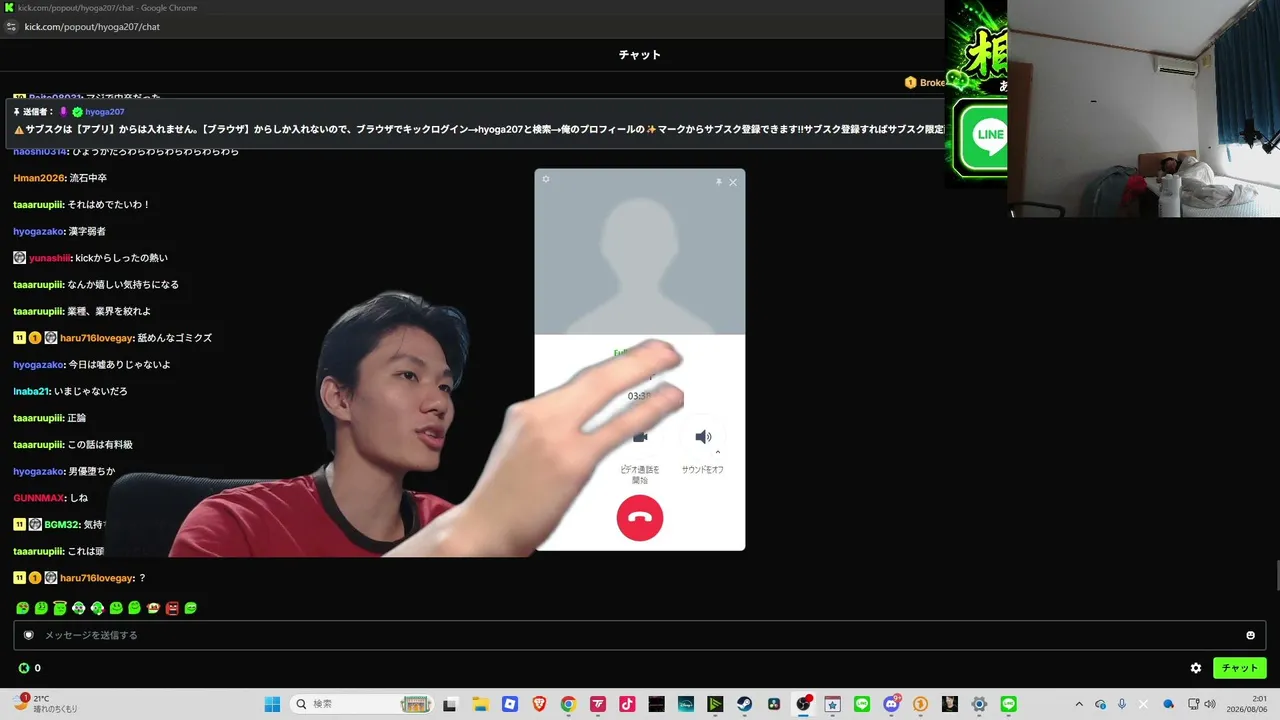Open Task View on the taskbar
Viewport: 1280px width, 720px height.
coord(450,704)
